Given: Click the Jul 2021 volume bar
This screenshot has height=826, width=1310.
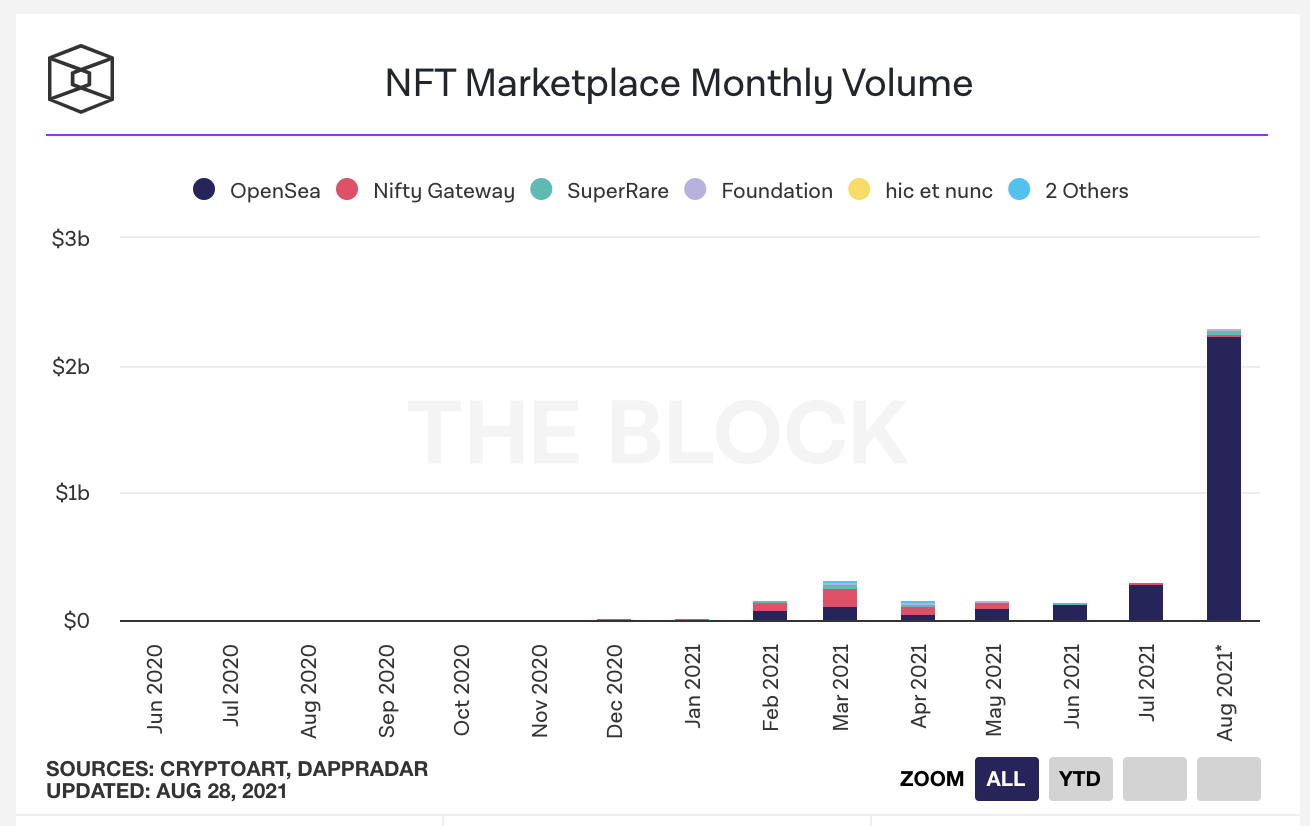Looking at the screenshot, I should pyautogui.click(x=1146, y=602).
